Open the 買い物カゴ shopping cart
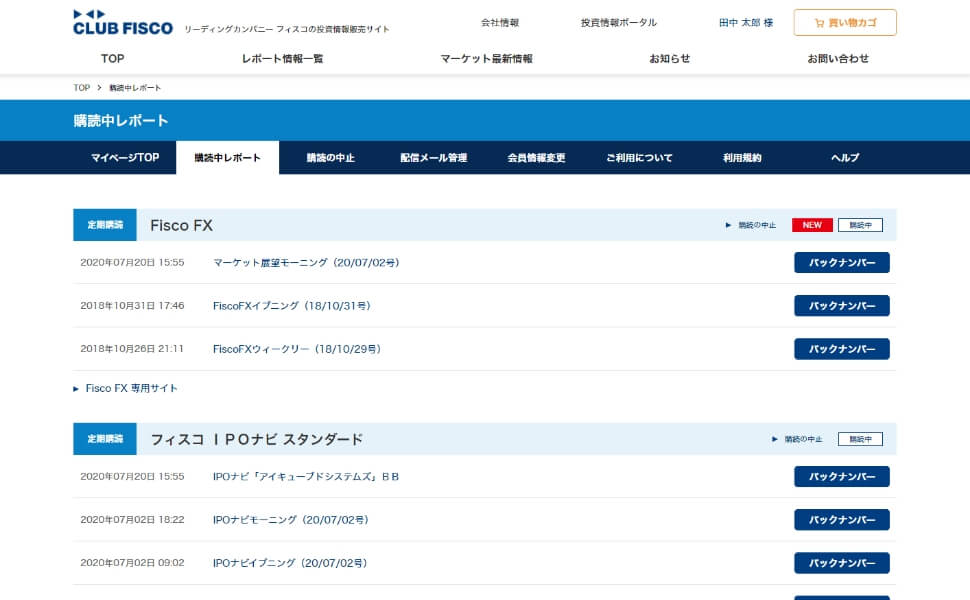The height and width of the screenshot is (600, 970). (x=843, y=22)
